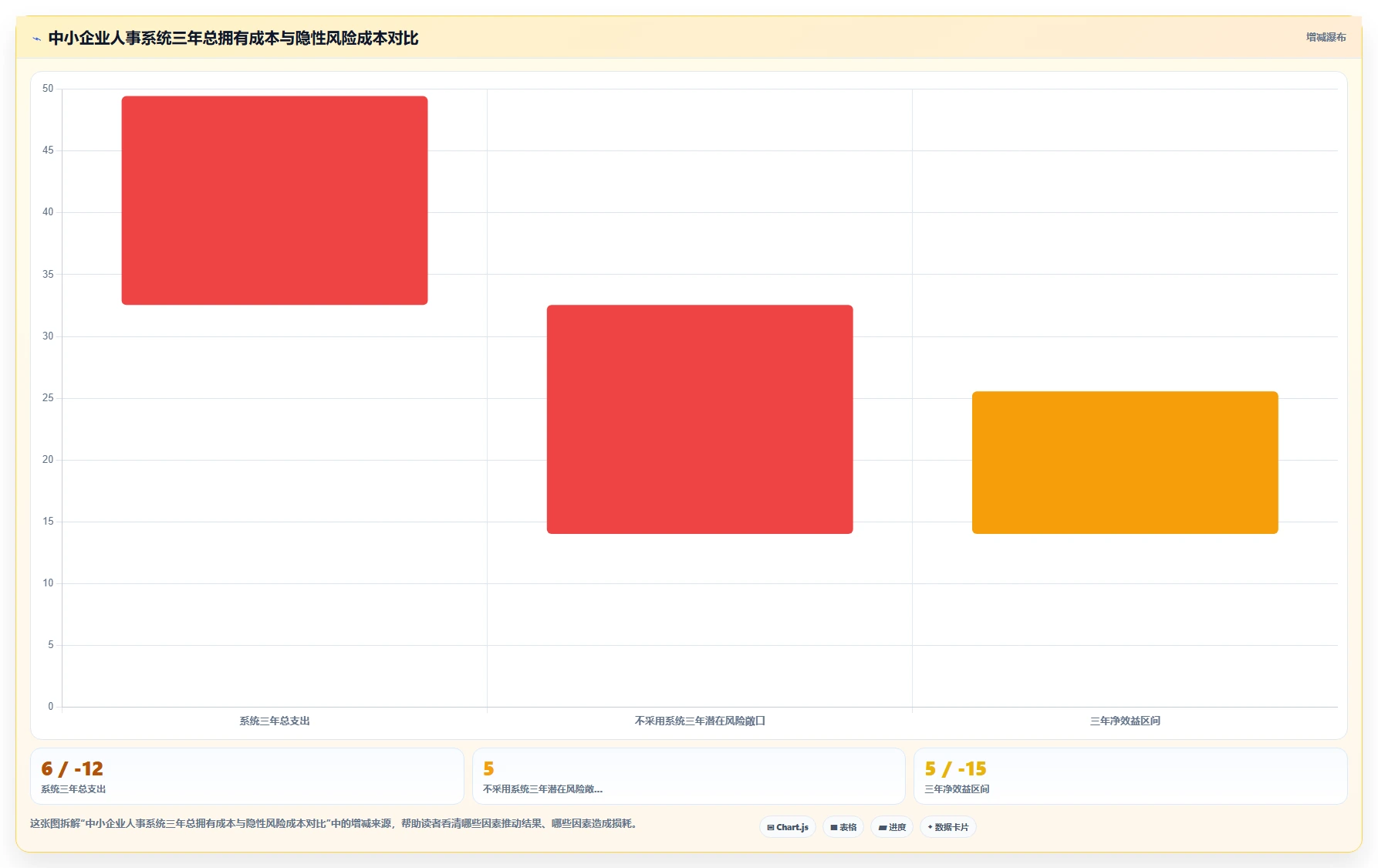Click x-axis label 三年净效益区间
The image size is (1378, 868).
click(1125, 721)
